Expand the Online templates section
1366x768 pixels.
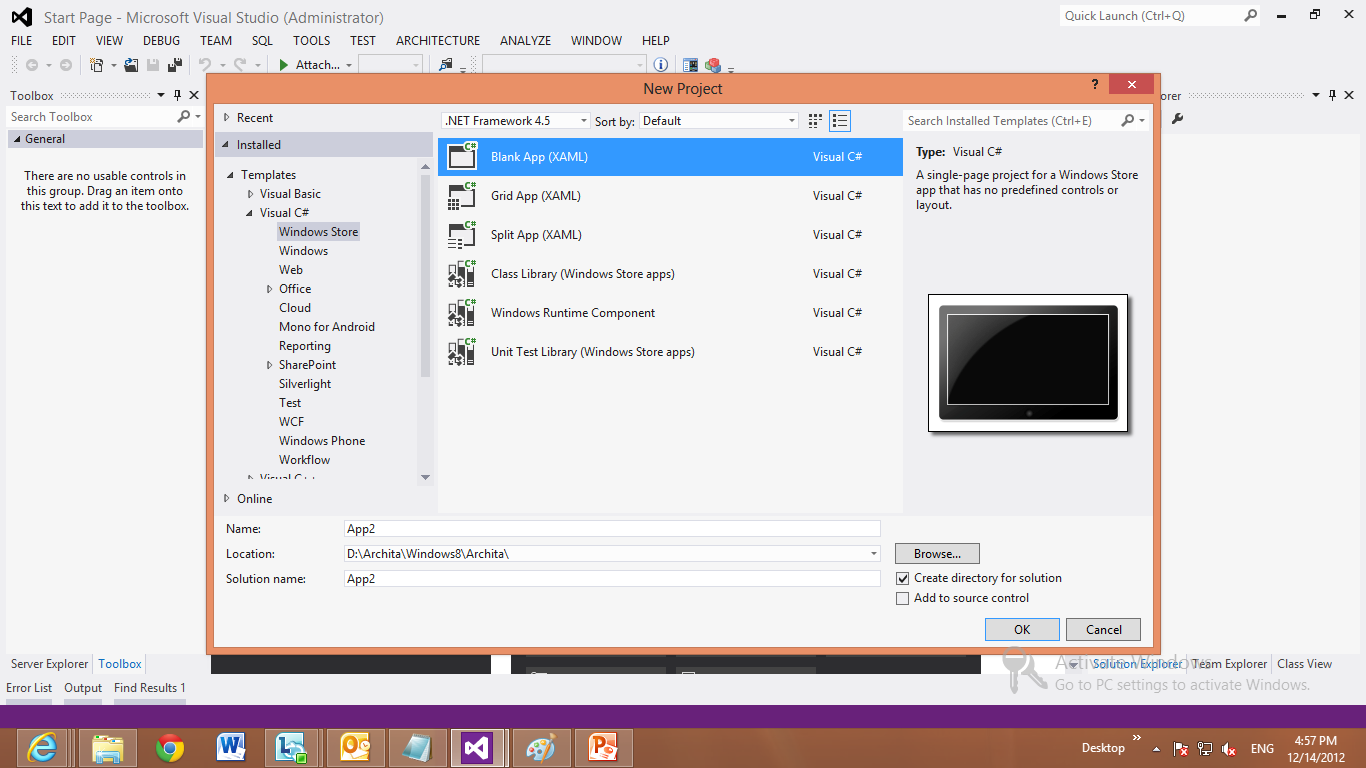(x=226, y=498)
